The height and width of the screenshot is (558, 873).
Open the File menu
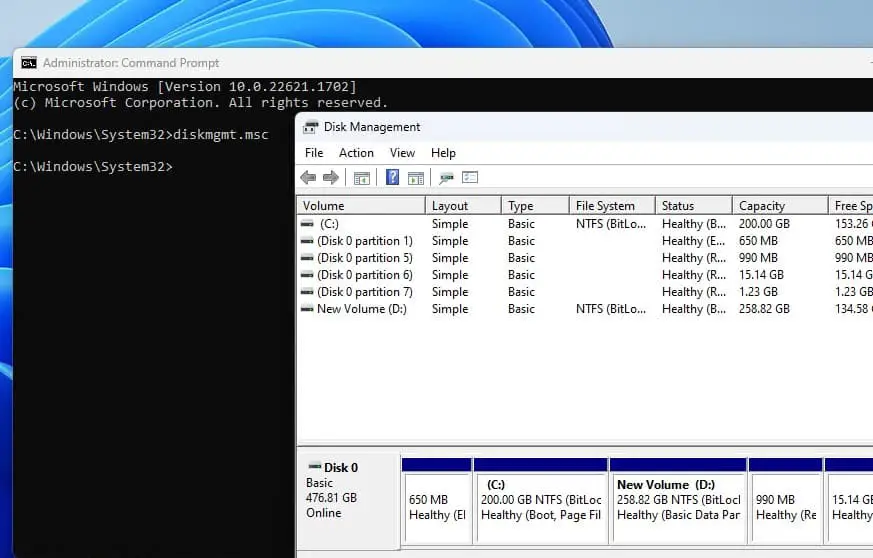click(314, 153)
